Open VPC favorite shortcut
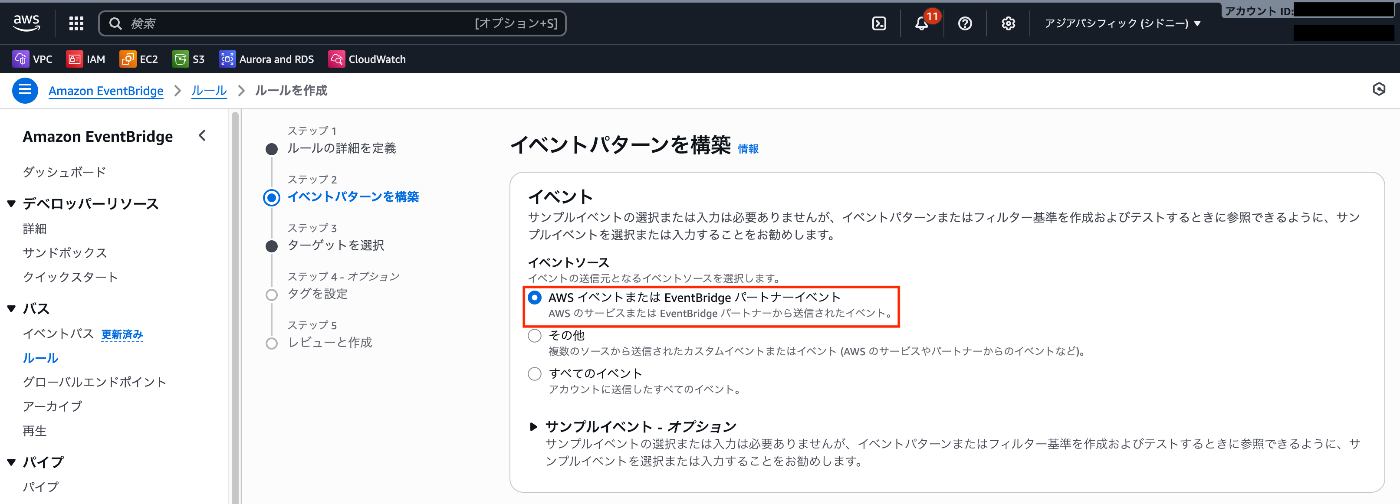Image resolution: width=1400 pixels, height=504 pixels. 32,59
